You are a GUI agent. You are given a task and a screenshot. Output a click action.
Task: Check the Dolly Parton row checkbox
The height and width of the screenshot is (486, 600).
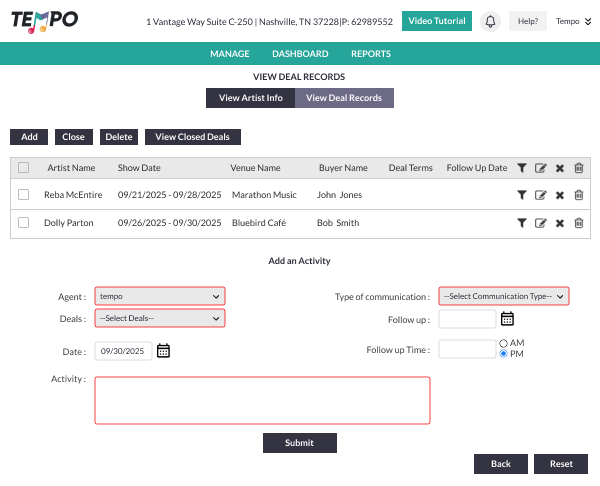[24, 223]
